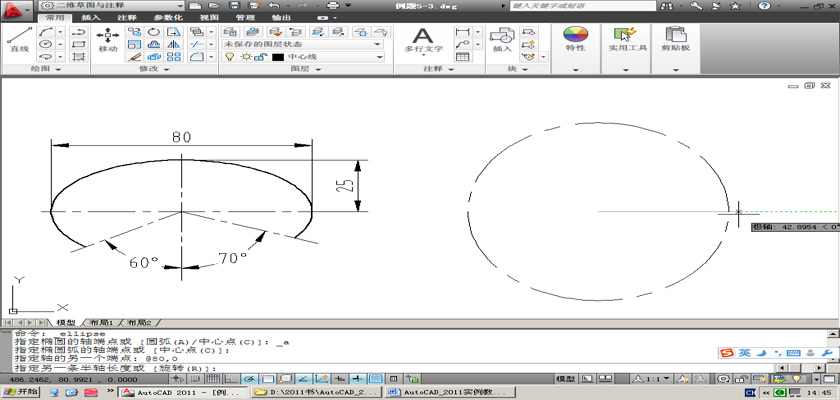Click the Save icon in quick access toolbar
The width and height of the screenshot is (840, 400).
[234, 5]
